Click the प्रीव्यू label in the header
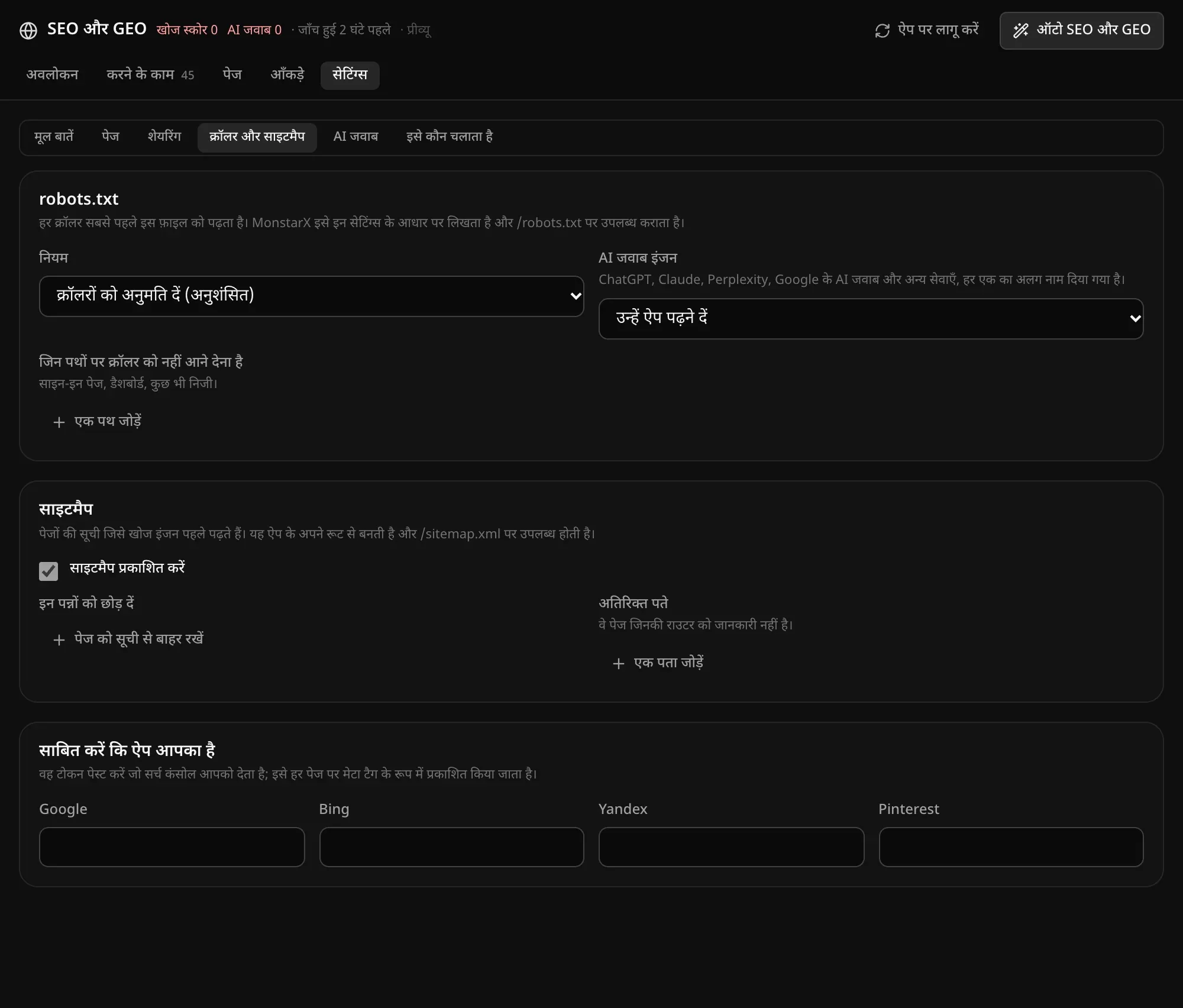Screen dimensions: 1183x1008 (x=419, y=30)
